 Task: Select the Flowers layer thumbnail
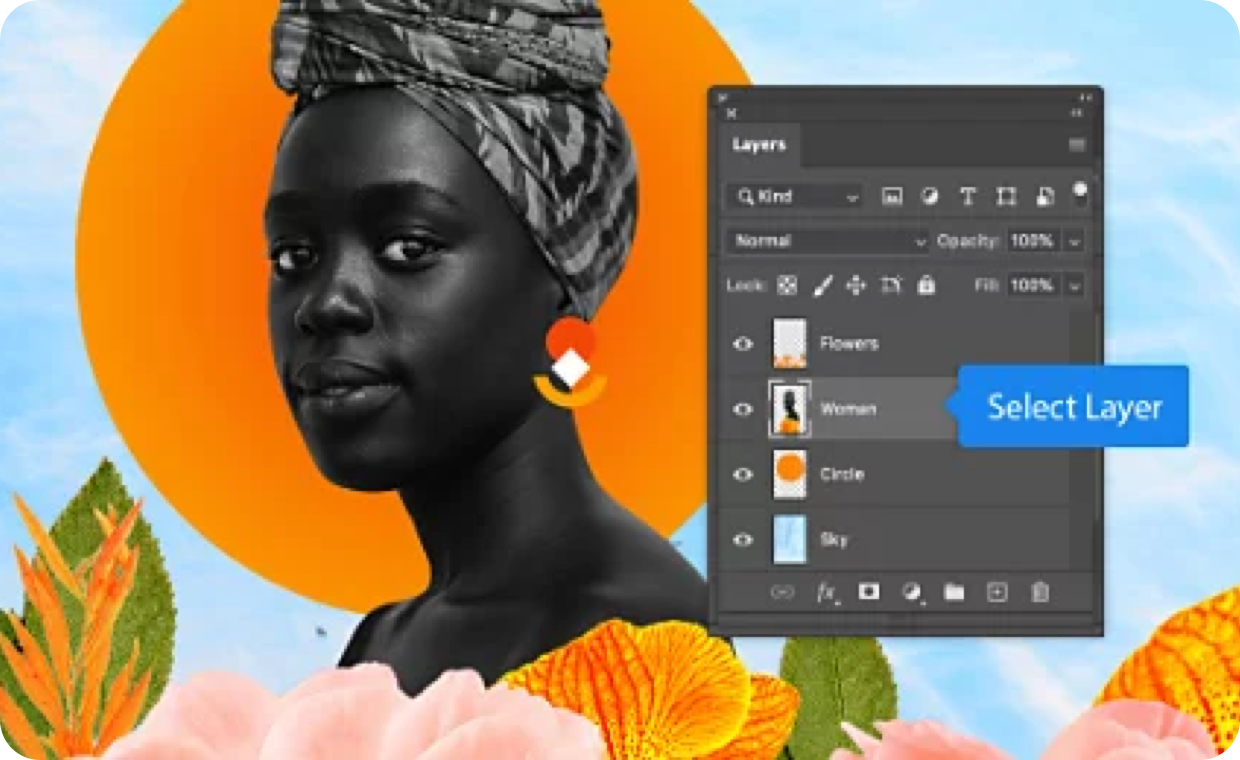point(790,343)
